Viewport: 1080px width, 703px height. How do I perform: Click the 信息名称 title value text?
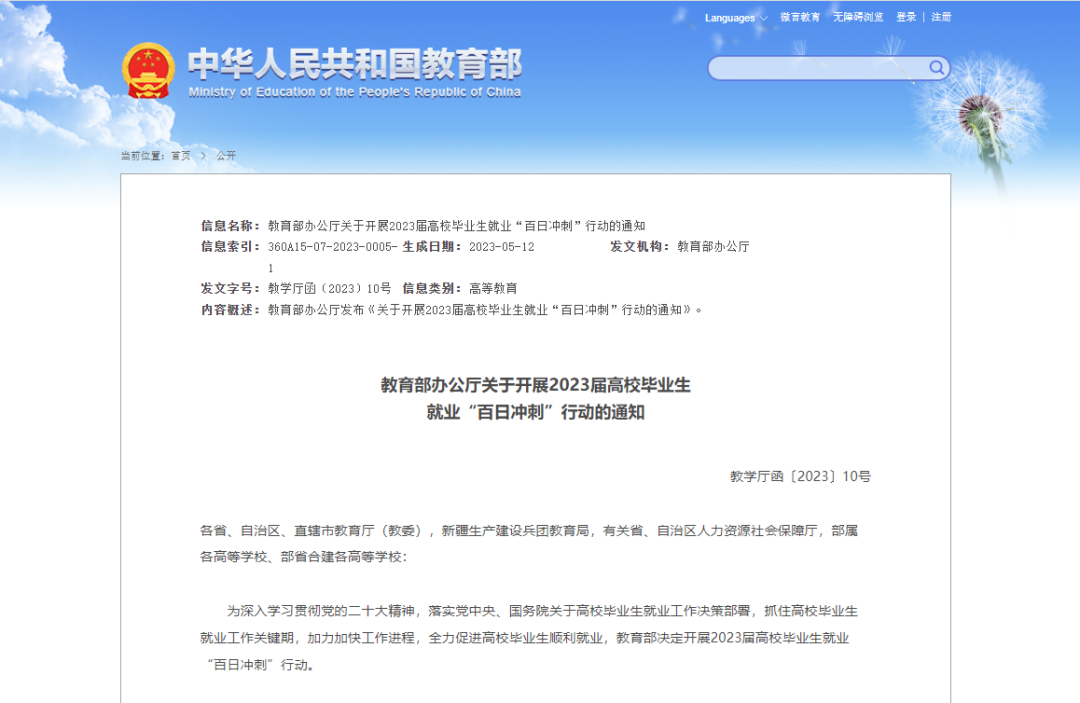tap(456, 226)
